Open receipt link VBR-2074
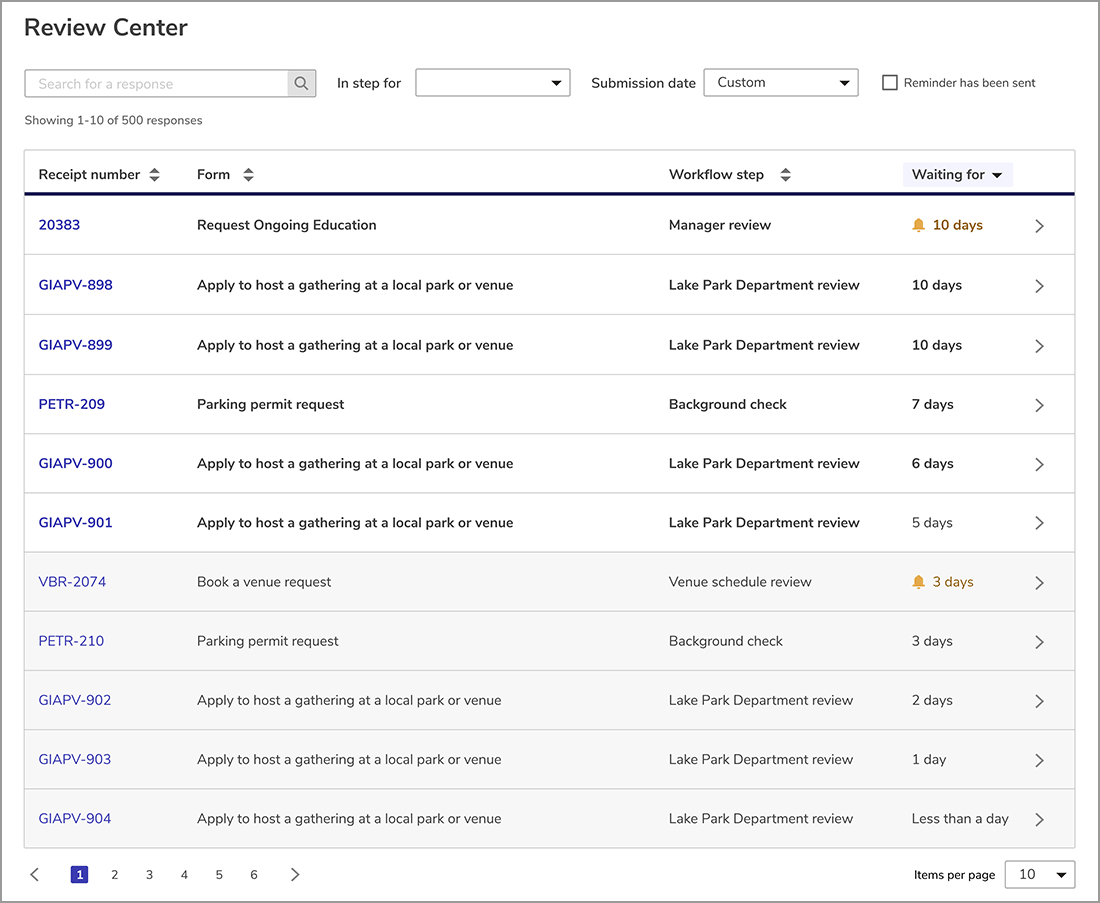 tap(72, 582)
